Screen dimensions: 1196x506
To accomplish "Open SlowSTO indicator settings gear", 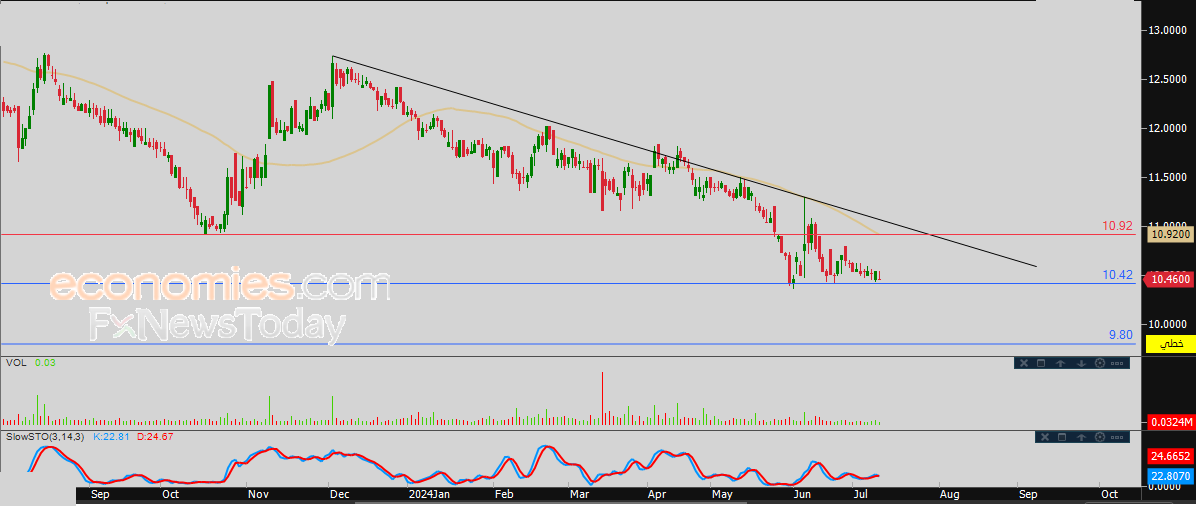I will tap(1100, 437).
